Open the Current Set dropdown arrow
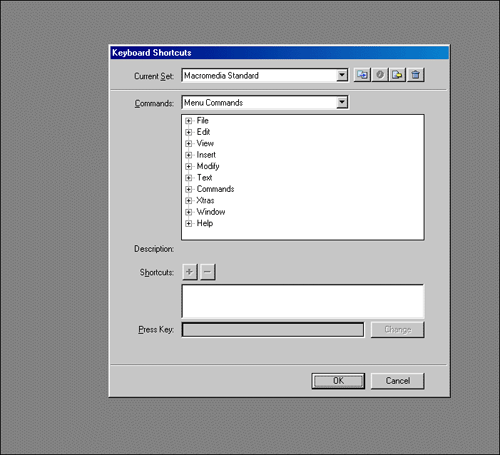This screenshot has height=455, width=500. (342, 75)
